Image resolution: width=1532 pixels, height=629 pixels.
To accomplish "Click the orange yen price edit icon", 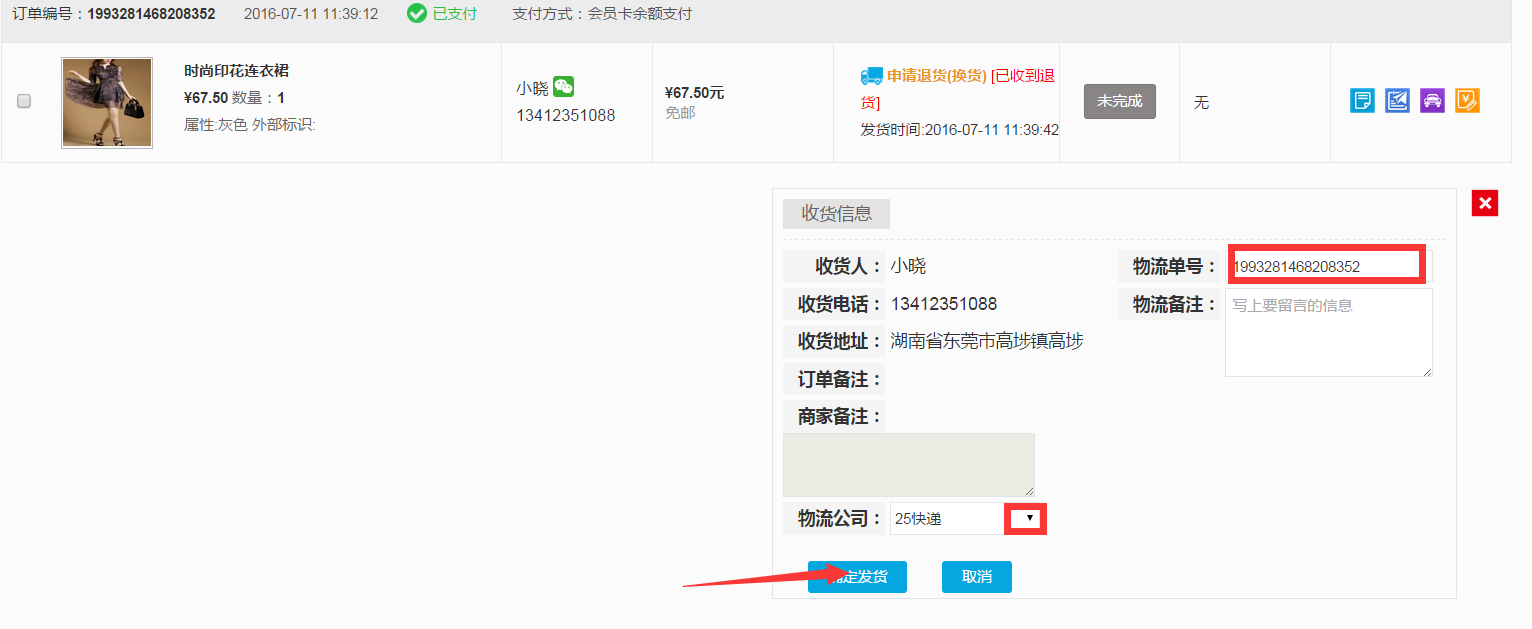I will coord(1467,101).
